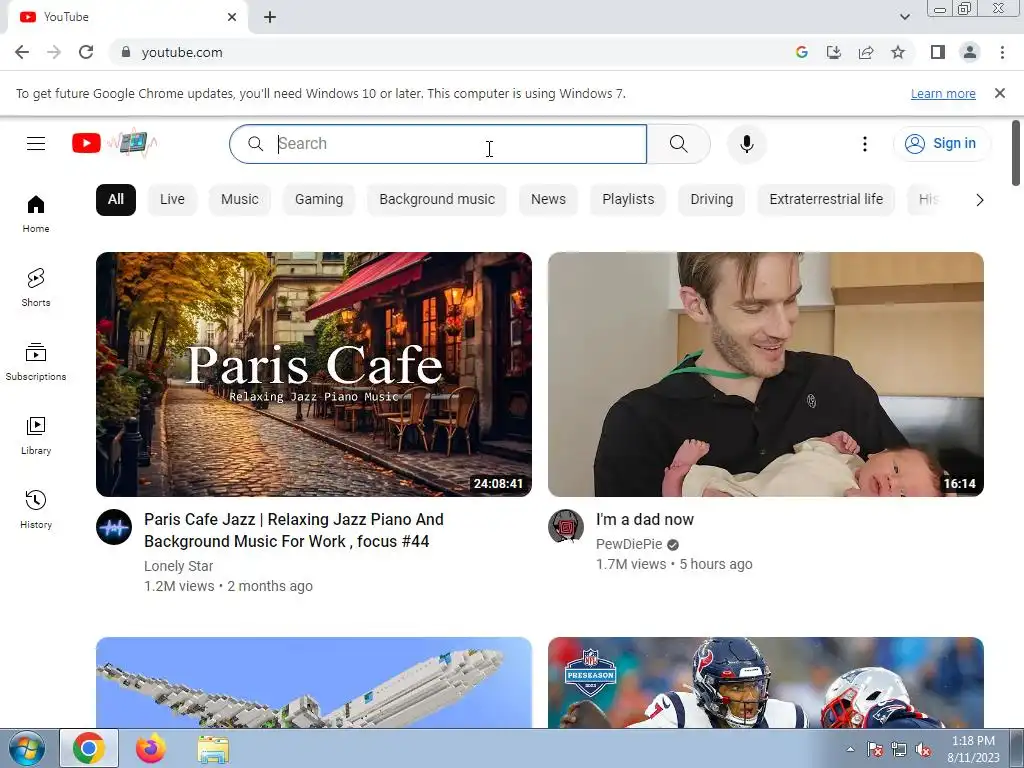Open the YouTube hamburger guide menu
This screenshot has width=1024, height=768.
(36, 144)
